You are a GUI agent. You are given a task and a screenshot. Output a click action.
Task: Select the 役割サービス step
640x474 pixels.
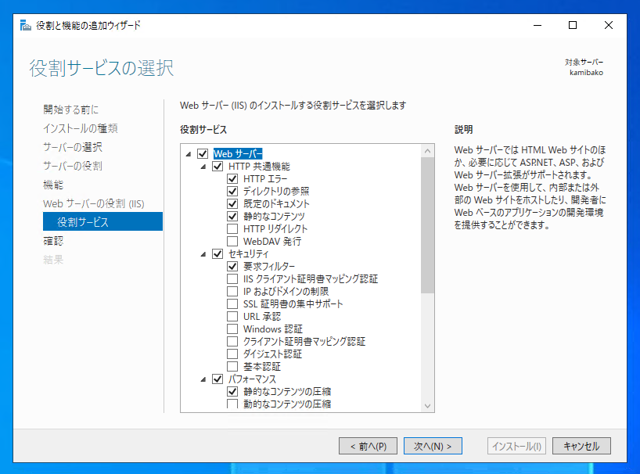[103, 222]
